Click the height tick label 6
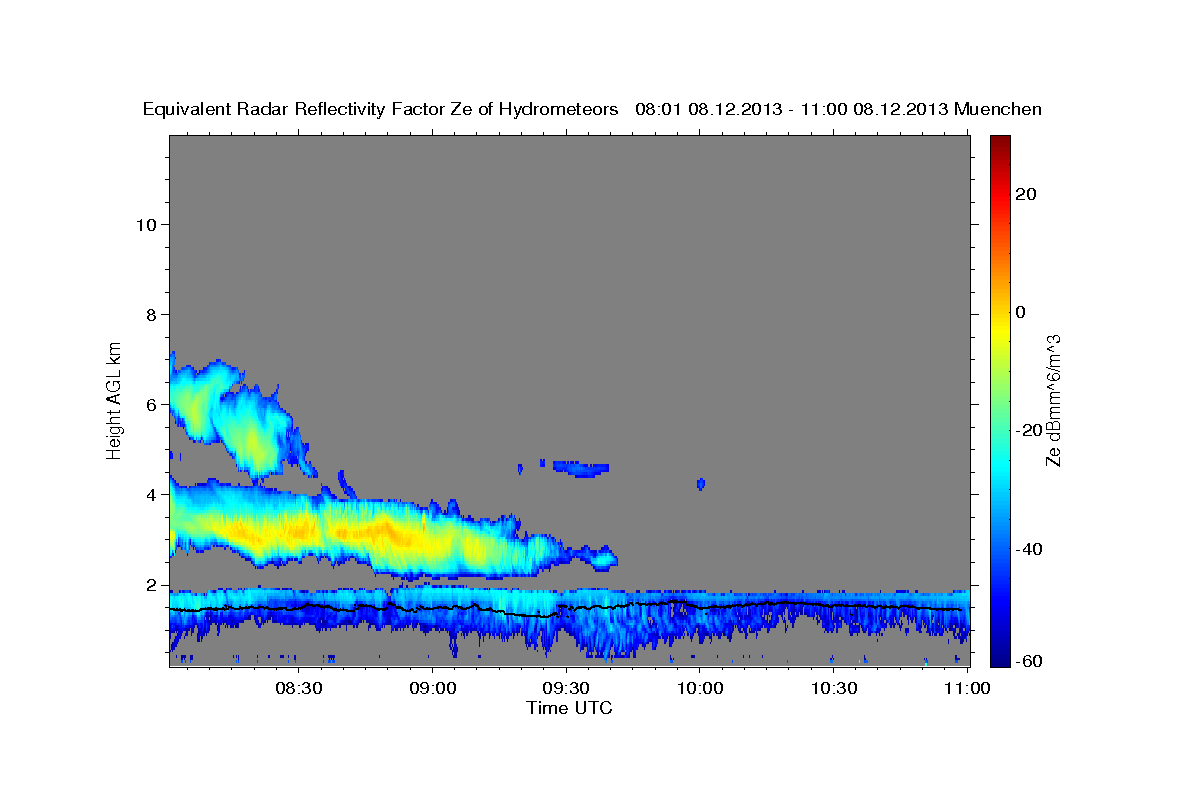 point(151,405)
